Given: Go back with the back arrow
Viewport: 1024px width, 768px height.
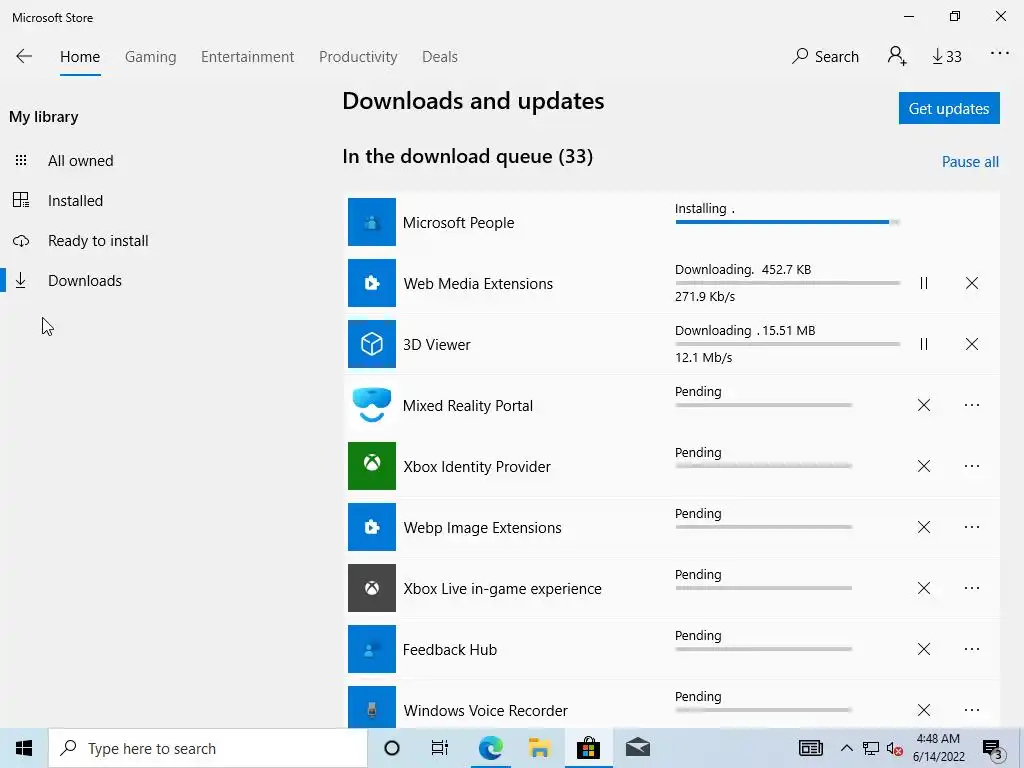Looking at the screenshot, I should pos(24,56).
